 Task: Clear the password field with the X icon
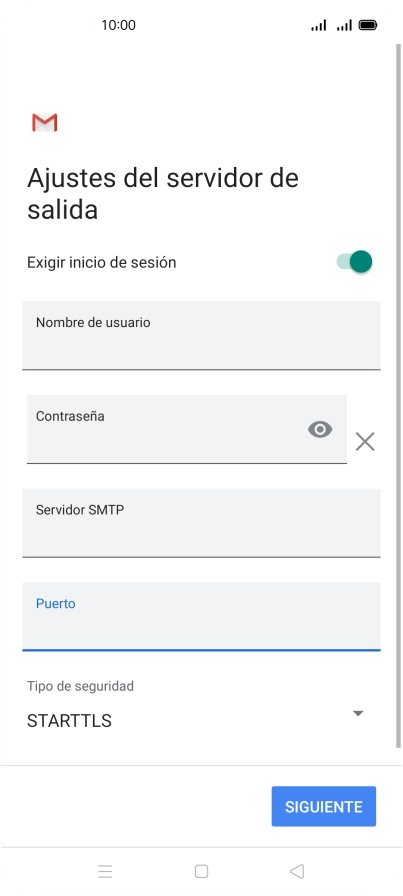click(365, 441)
